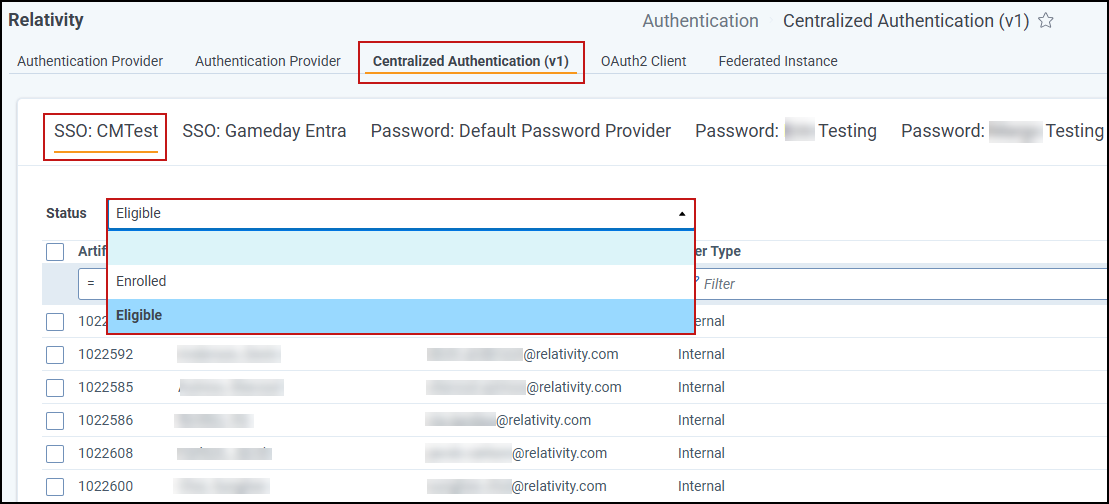This screenshot has width=1109, height=504.
Task: Select the SSO: CMTest provider tab
Action: pyautogui.click(x=106, y=131)
